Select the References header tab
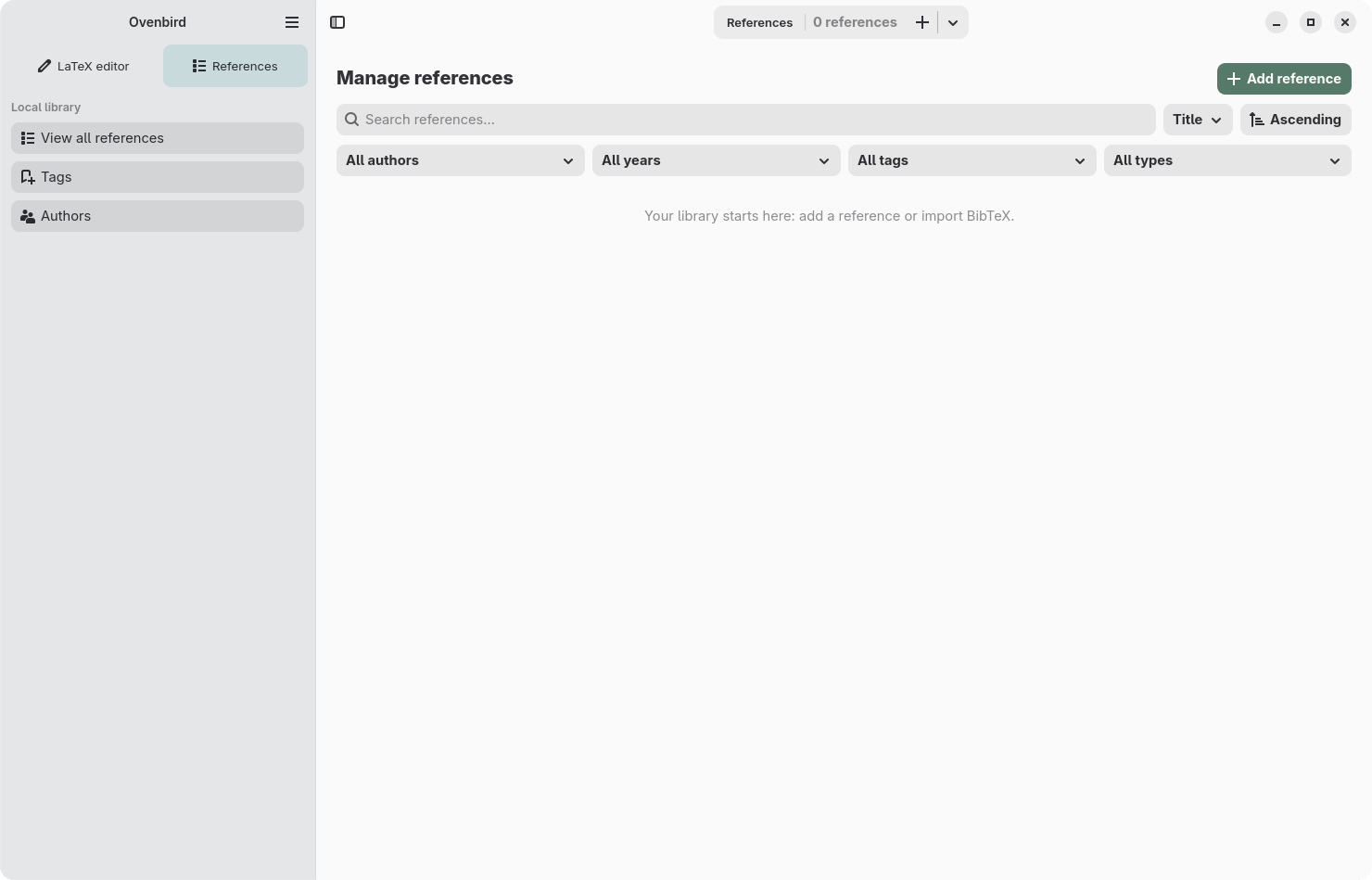The image size is (1372, 880). (759, 22)
